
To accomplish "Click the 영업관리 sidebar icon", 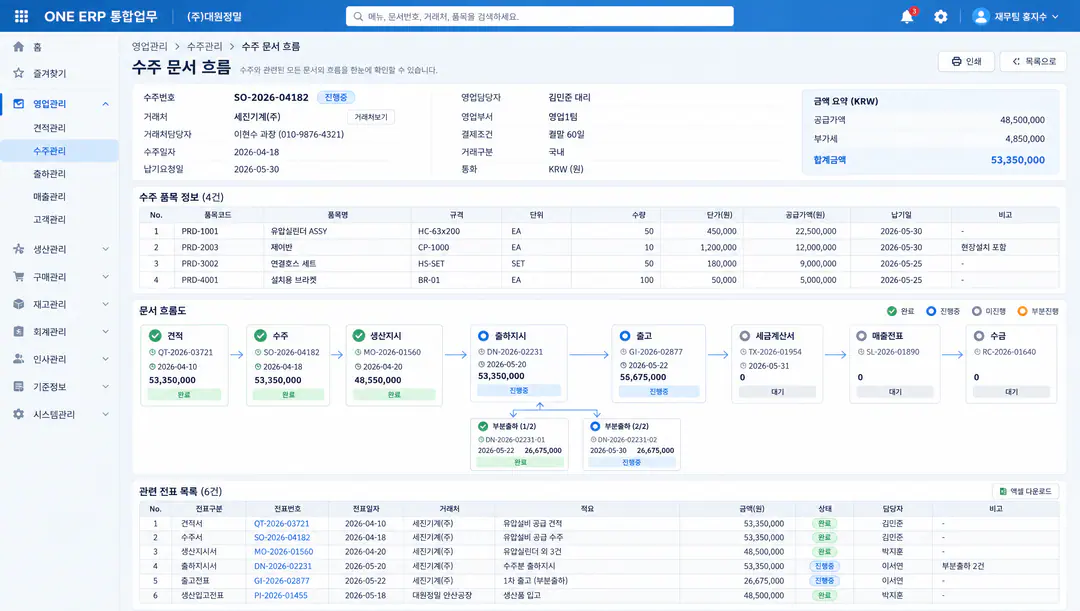I will (19, 103).
